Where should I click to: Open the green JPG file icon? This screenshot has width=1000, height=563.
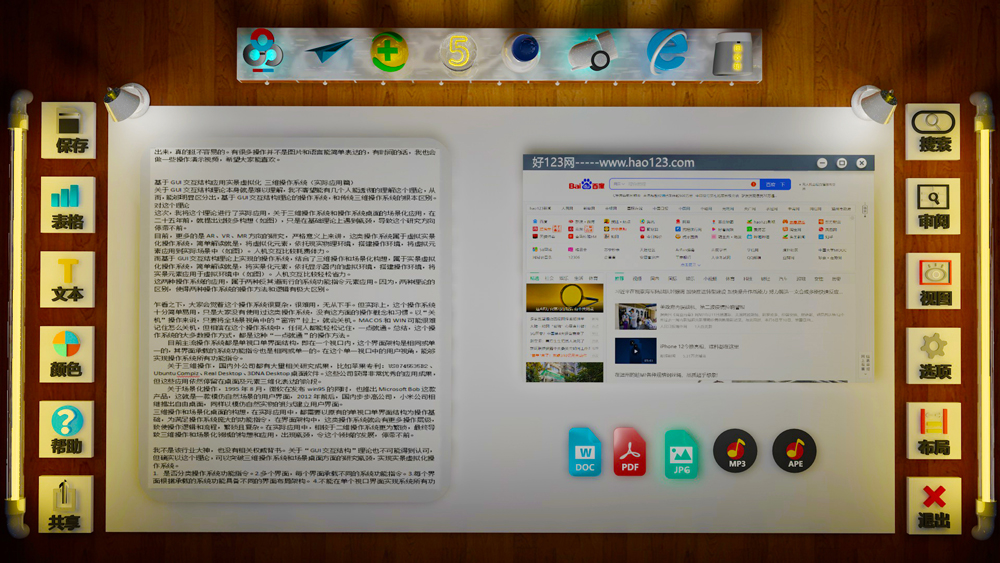pos(681,455)
